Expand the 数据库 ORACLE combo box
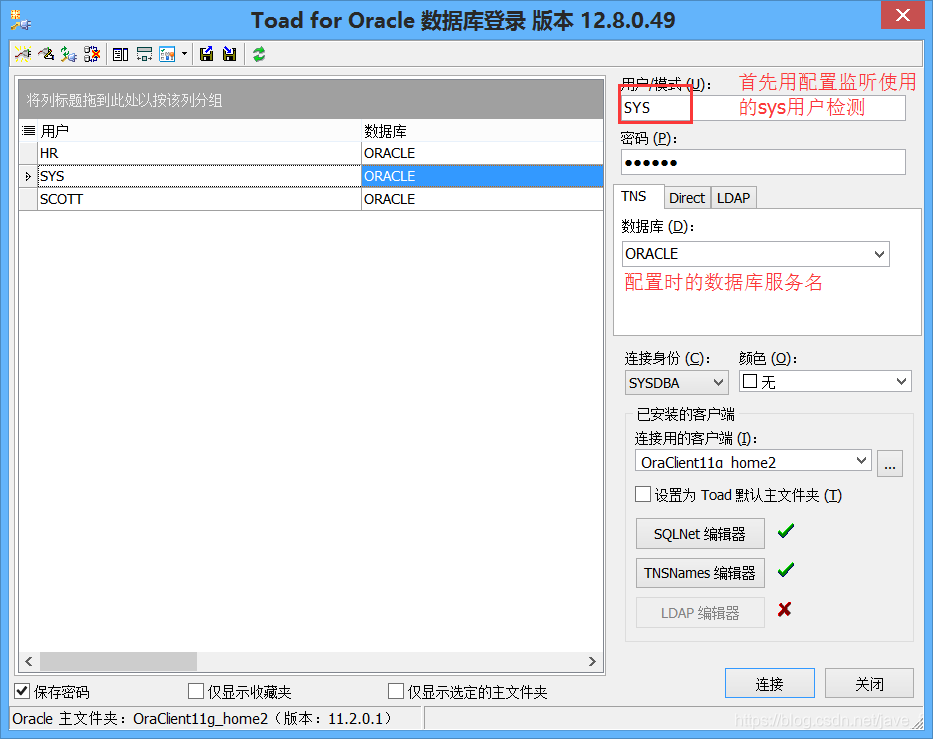Viewport: 933px width, 739px height. (x=879, y=254)
